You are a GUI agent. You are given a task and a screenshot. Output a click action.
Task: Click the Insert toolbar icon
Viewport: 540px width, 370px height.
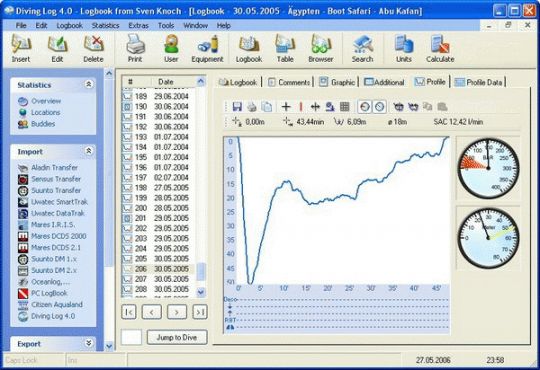point(21,49)
